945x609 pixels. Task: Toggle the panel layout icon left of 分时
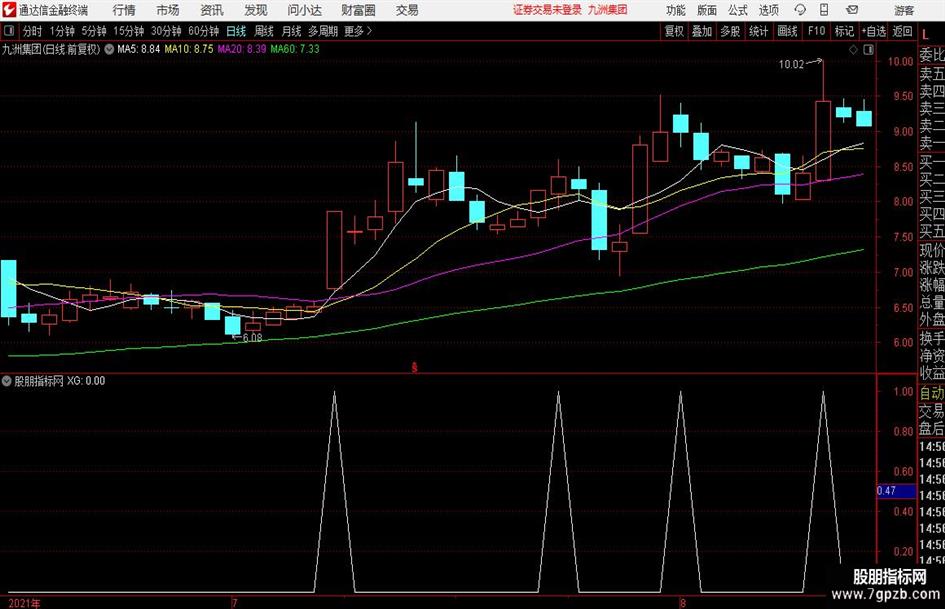point(8,31)
